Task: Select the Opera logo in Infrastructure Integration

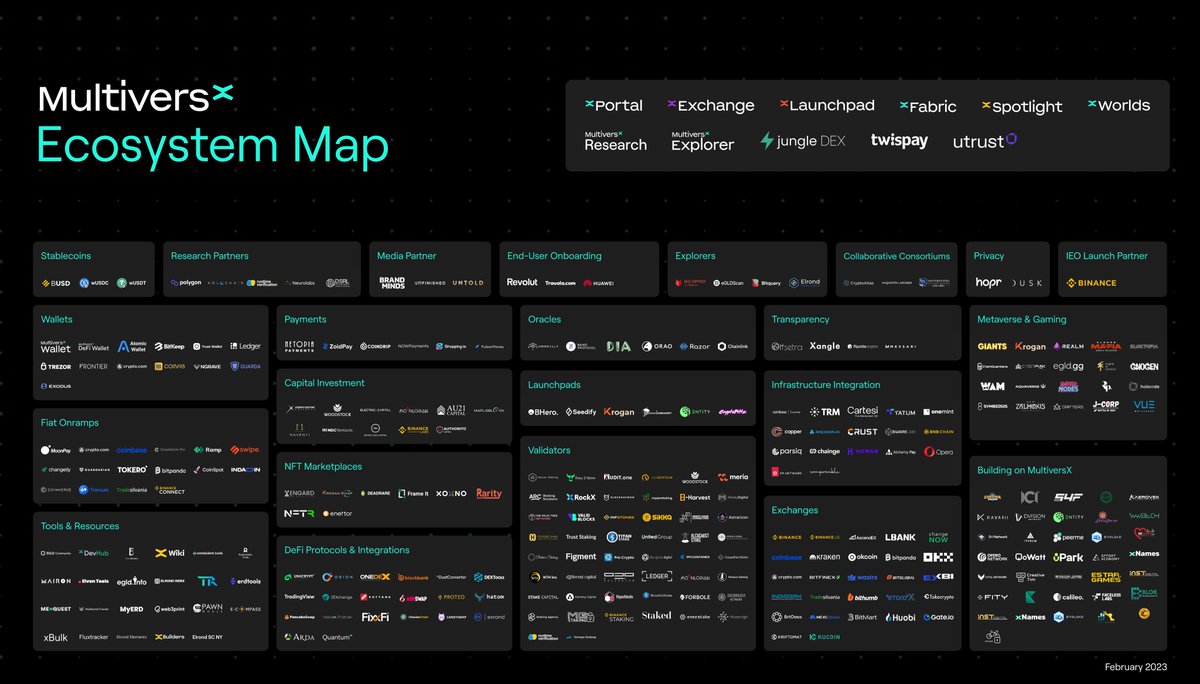Action: coord(939,451)
